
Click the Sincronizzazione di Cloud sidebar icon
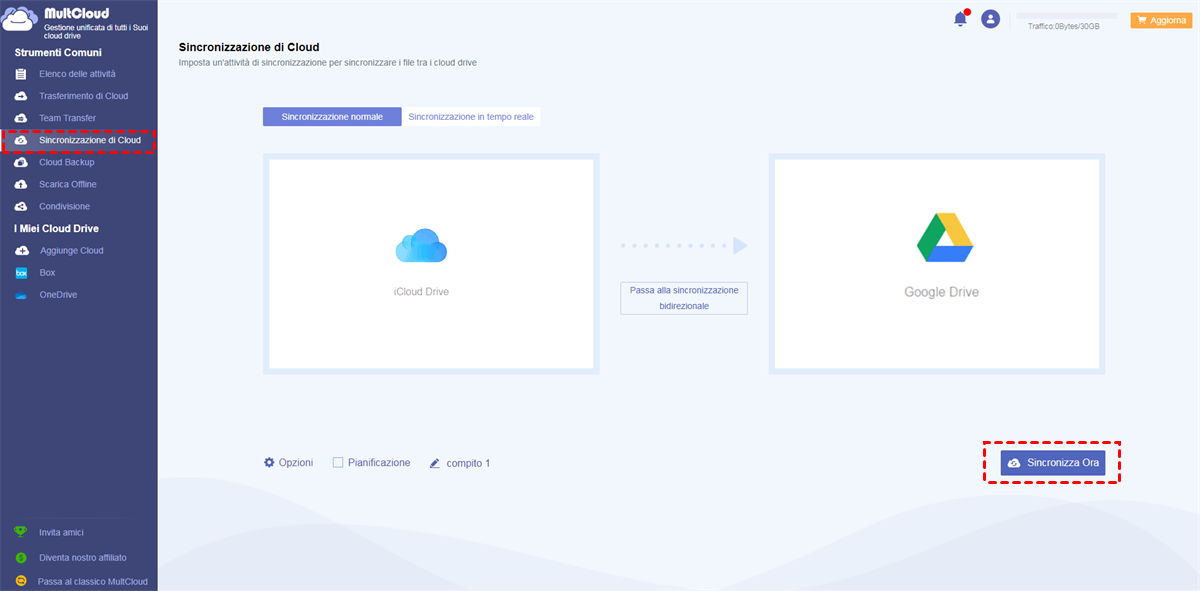click(x=21, y=140)
